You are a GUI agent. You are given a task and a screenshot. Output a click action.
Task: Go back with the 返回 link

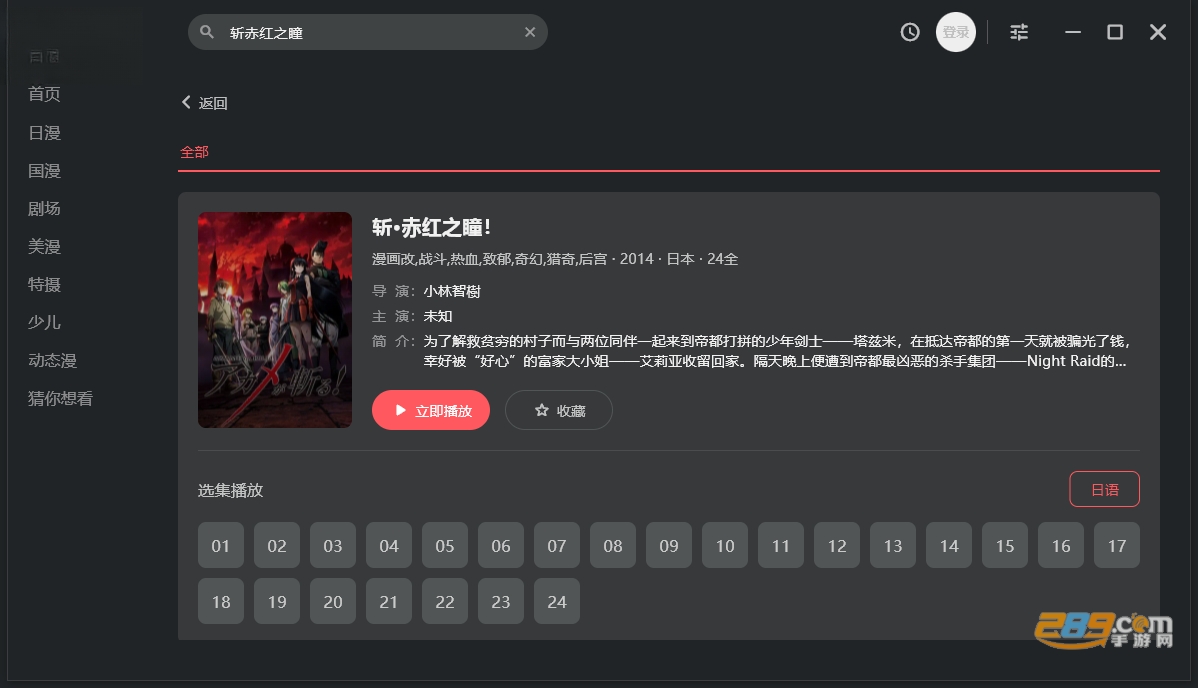pyautogui.click(x=205, y=102)
